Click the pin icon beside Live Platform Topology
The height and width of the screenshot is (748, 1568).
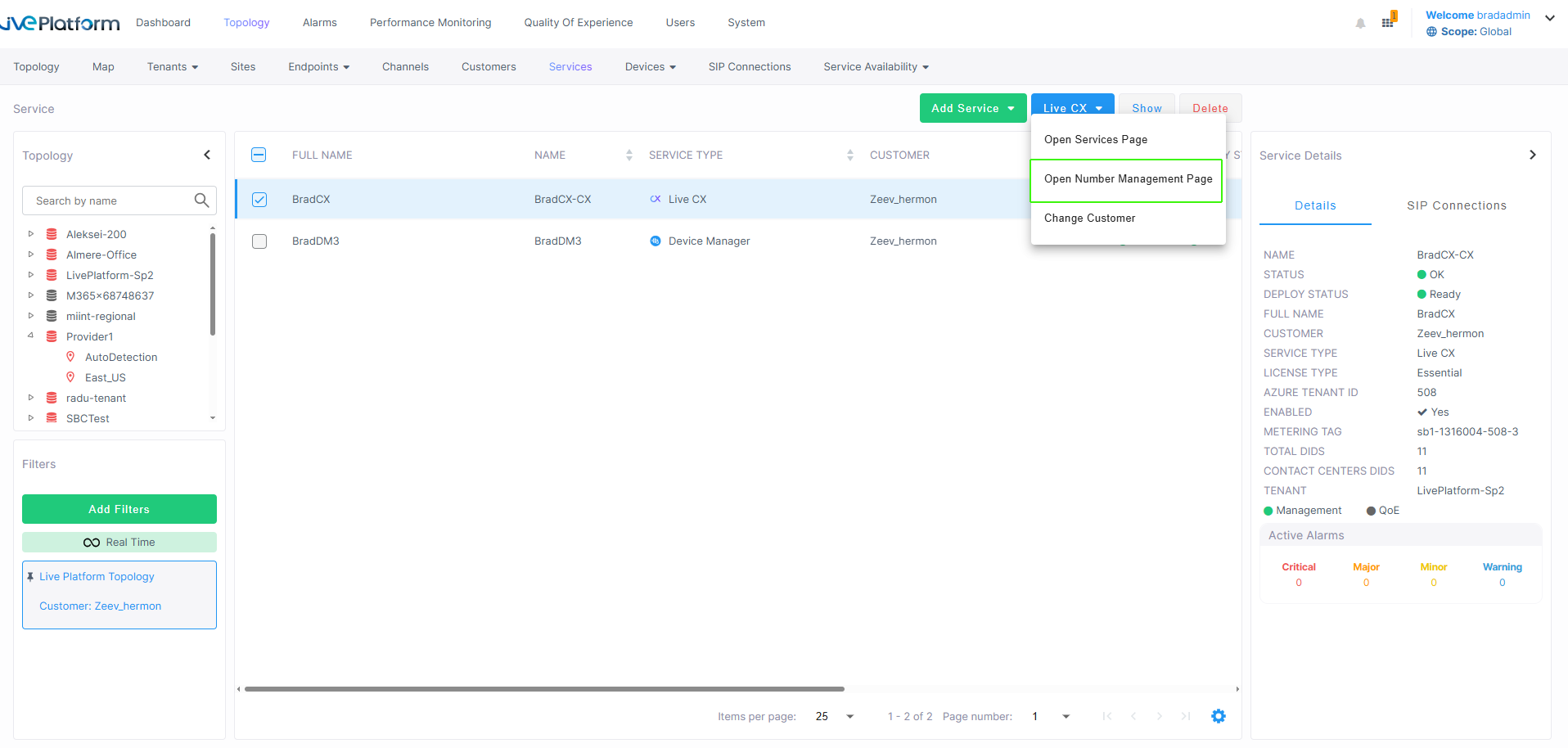(x=30, y=577)
